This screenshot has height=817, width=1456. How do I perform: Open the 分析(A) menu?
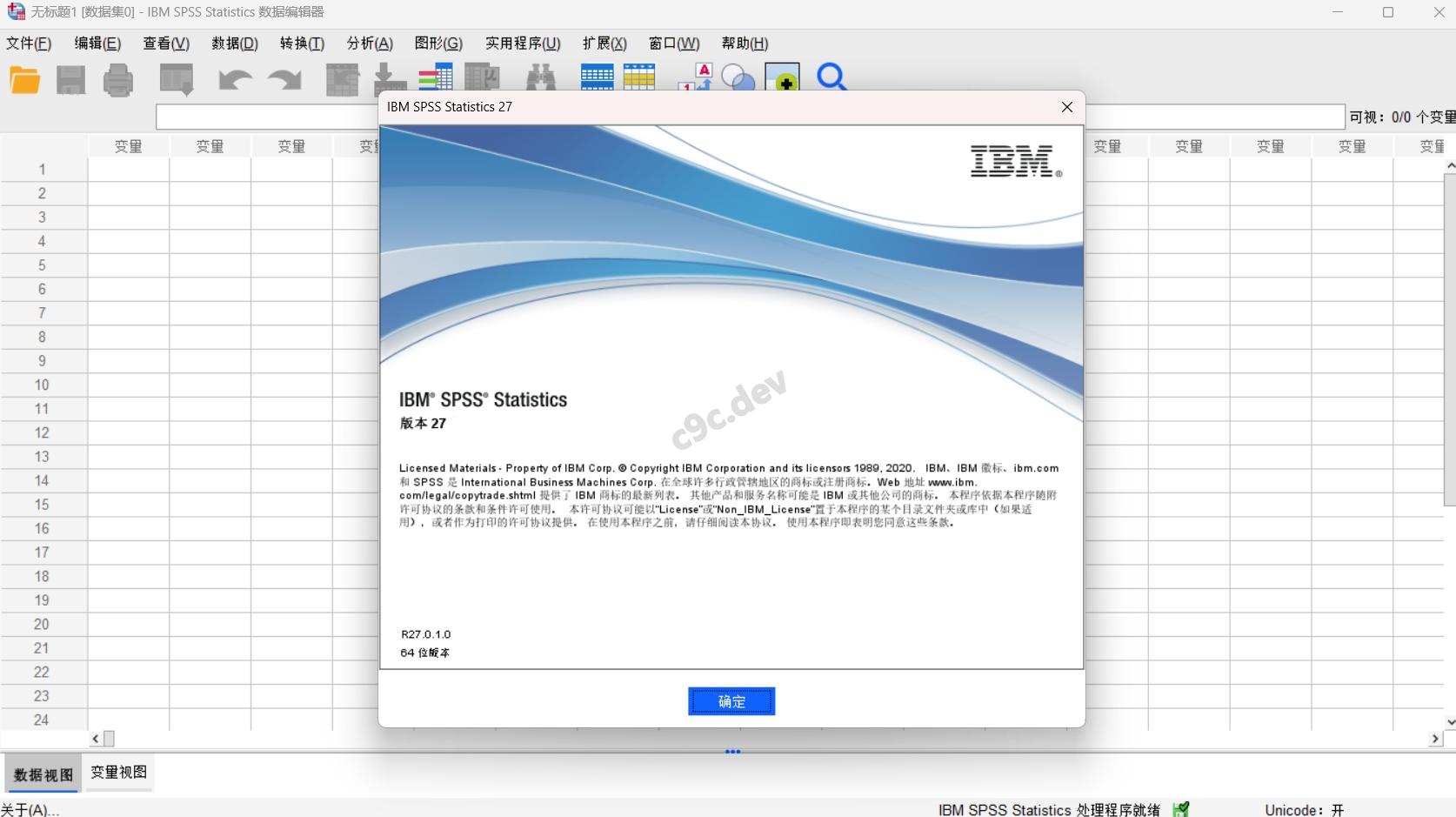(x=370, y=44)
